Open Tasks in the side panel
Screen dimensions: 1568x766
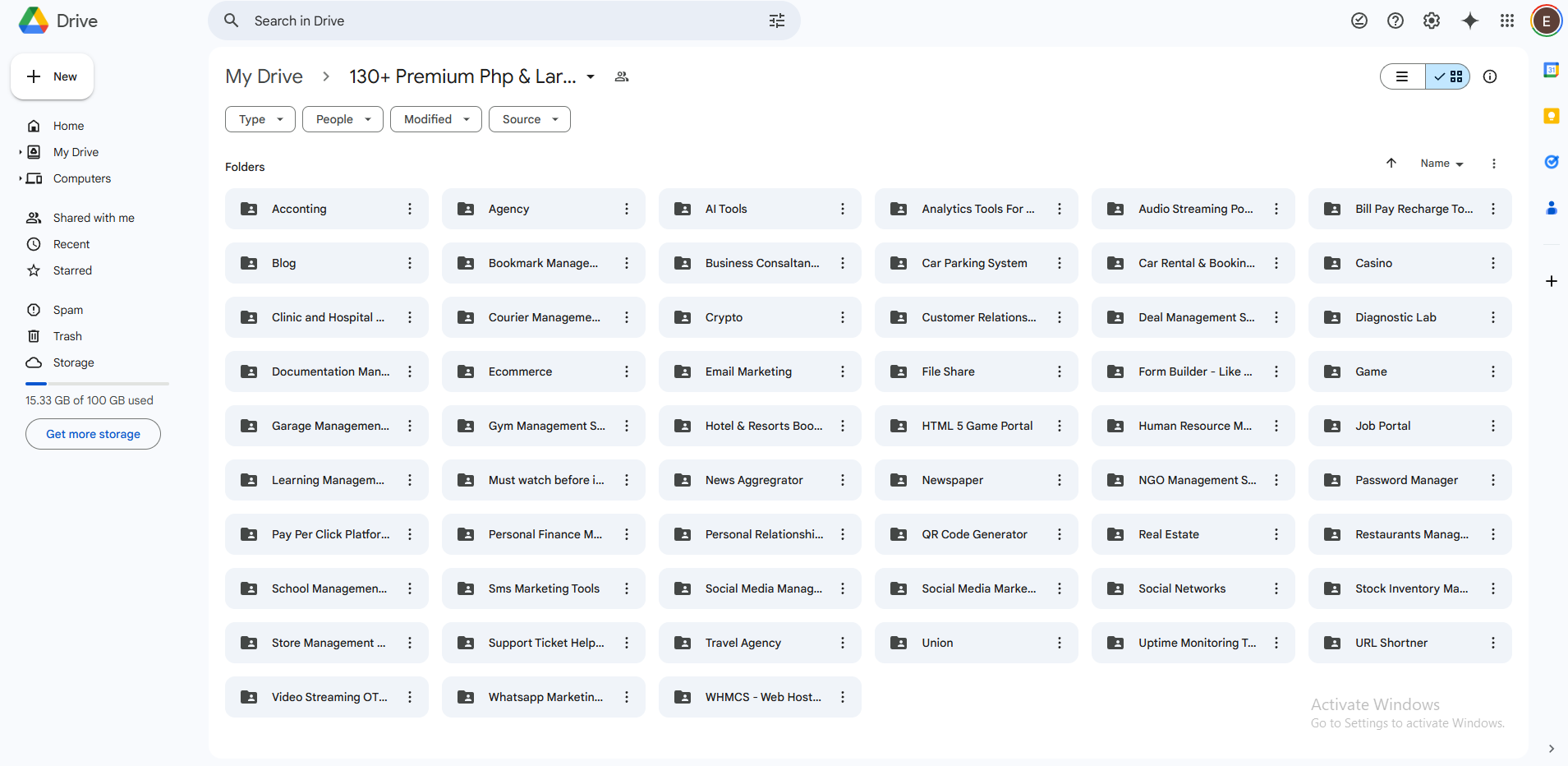1552,162
